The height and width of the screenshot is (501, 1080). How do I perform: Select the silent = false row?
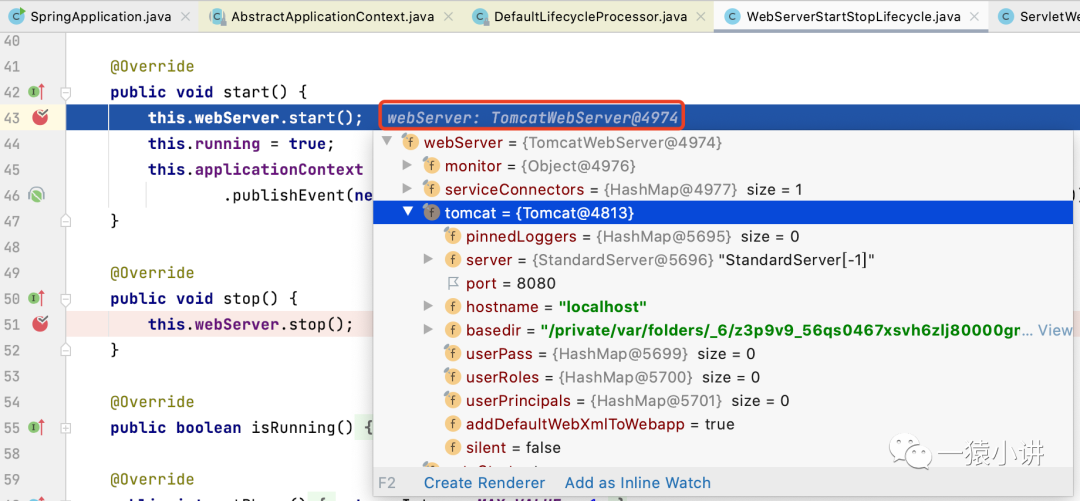[723, 447]
